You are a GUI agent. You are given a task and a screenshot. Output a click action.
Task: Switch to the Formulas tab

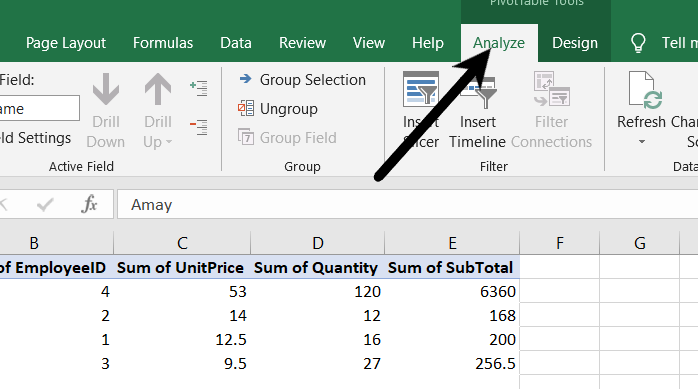click(x=163, y=43)
